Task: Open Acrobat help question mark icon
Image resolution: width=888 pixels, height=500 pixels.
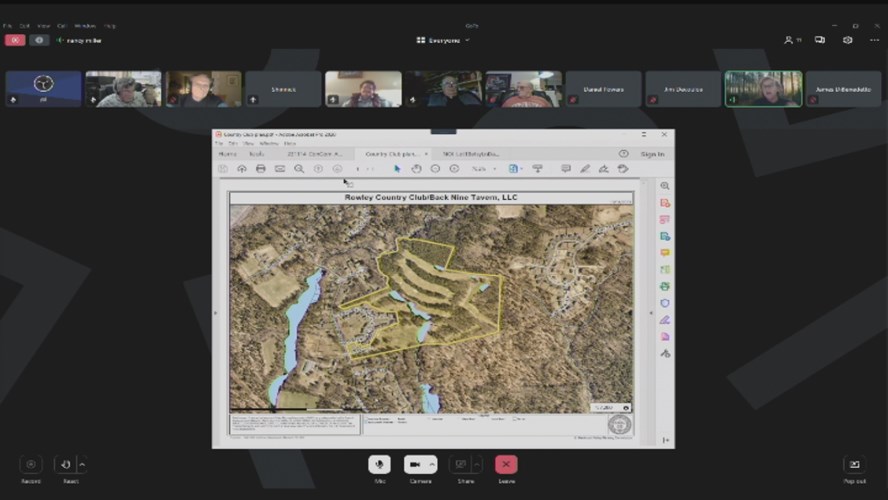Action: coord(624,154)
